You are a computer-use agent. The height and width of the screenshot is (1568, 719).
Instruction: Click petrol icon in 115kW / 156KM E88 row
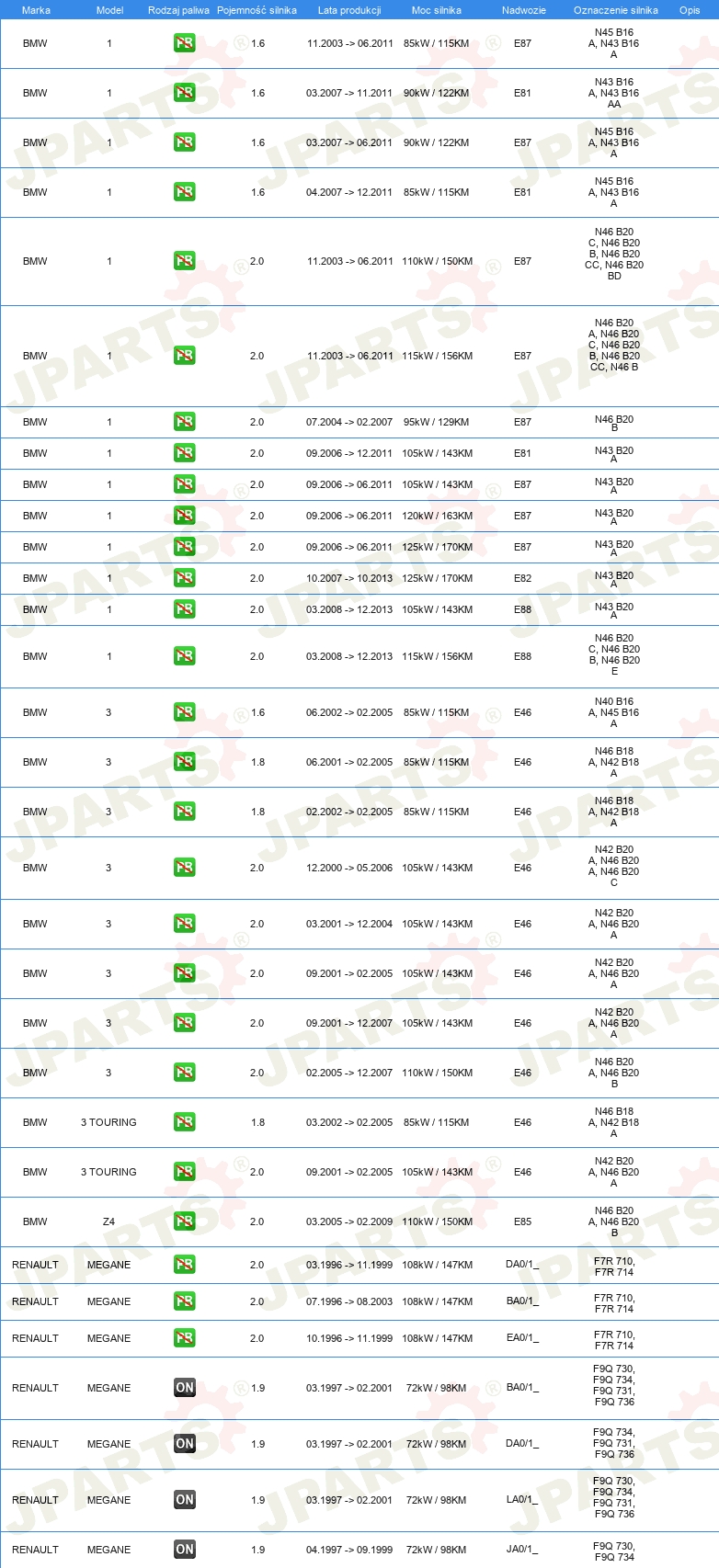(185, 656)
